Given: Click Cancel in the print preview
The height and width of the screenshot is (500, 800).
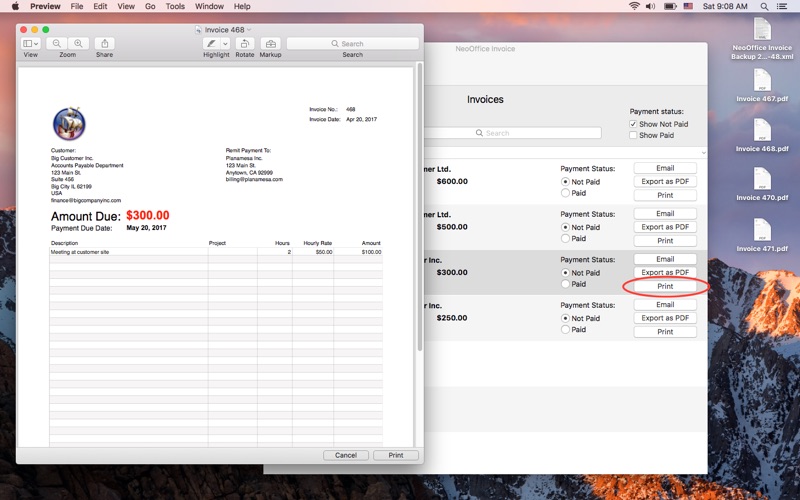Looking at the screenshot, I should click(346, 455).
